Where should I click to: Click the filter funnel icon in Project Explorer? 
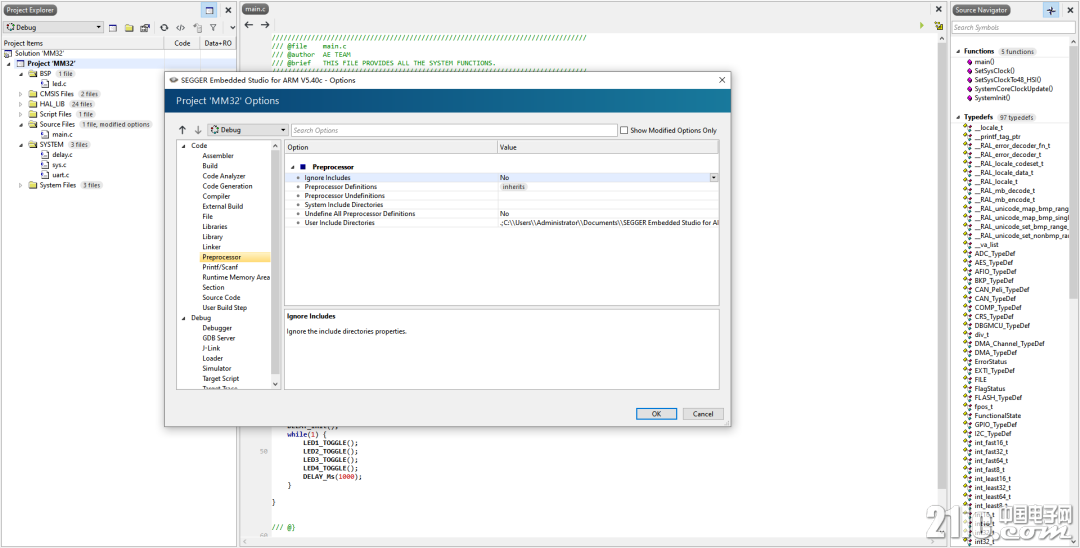coord(213,28)
